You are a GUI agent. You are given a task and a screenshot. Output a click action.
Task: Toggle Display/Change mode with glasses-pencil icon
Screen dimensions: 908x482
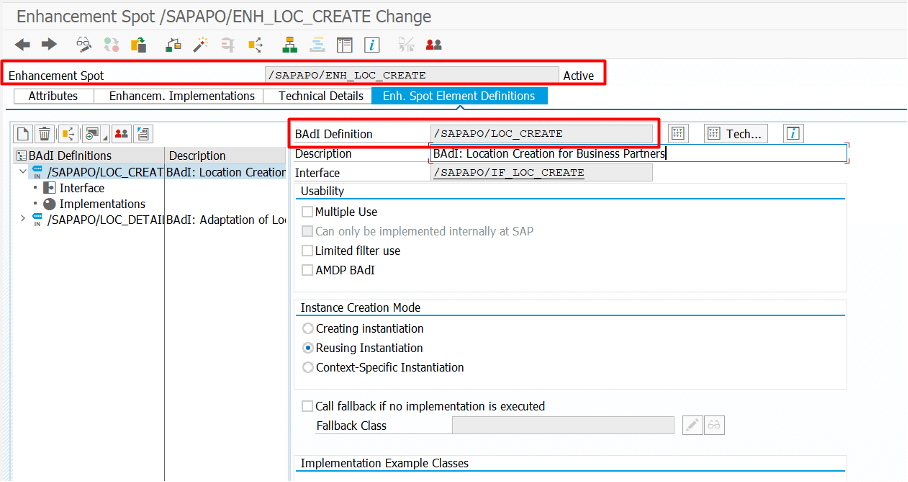point(84,45)
